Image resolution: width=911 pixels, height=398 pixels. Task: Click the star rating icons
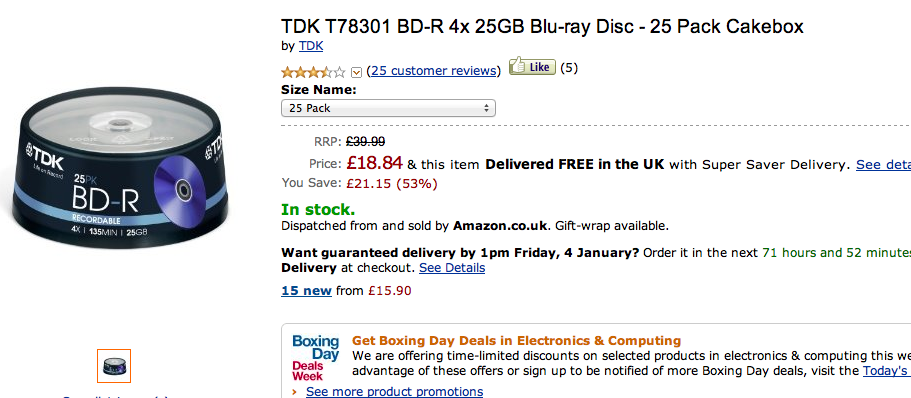pyautogui.click(x=313, y=72)
